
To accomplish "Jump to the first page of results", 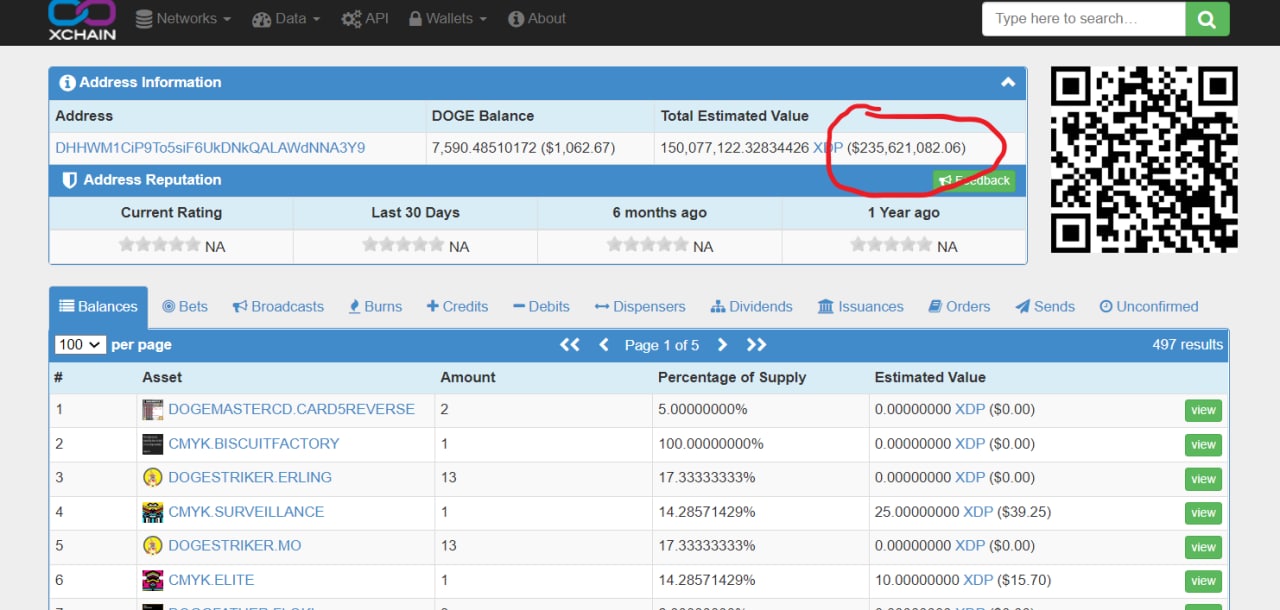I will (570, 345).
